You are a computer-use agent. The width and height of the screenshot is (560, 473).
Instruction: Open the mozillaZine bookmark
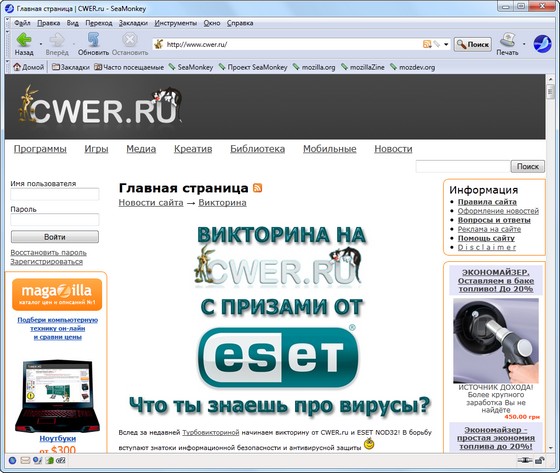point(363,67)
